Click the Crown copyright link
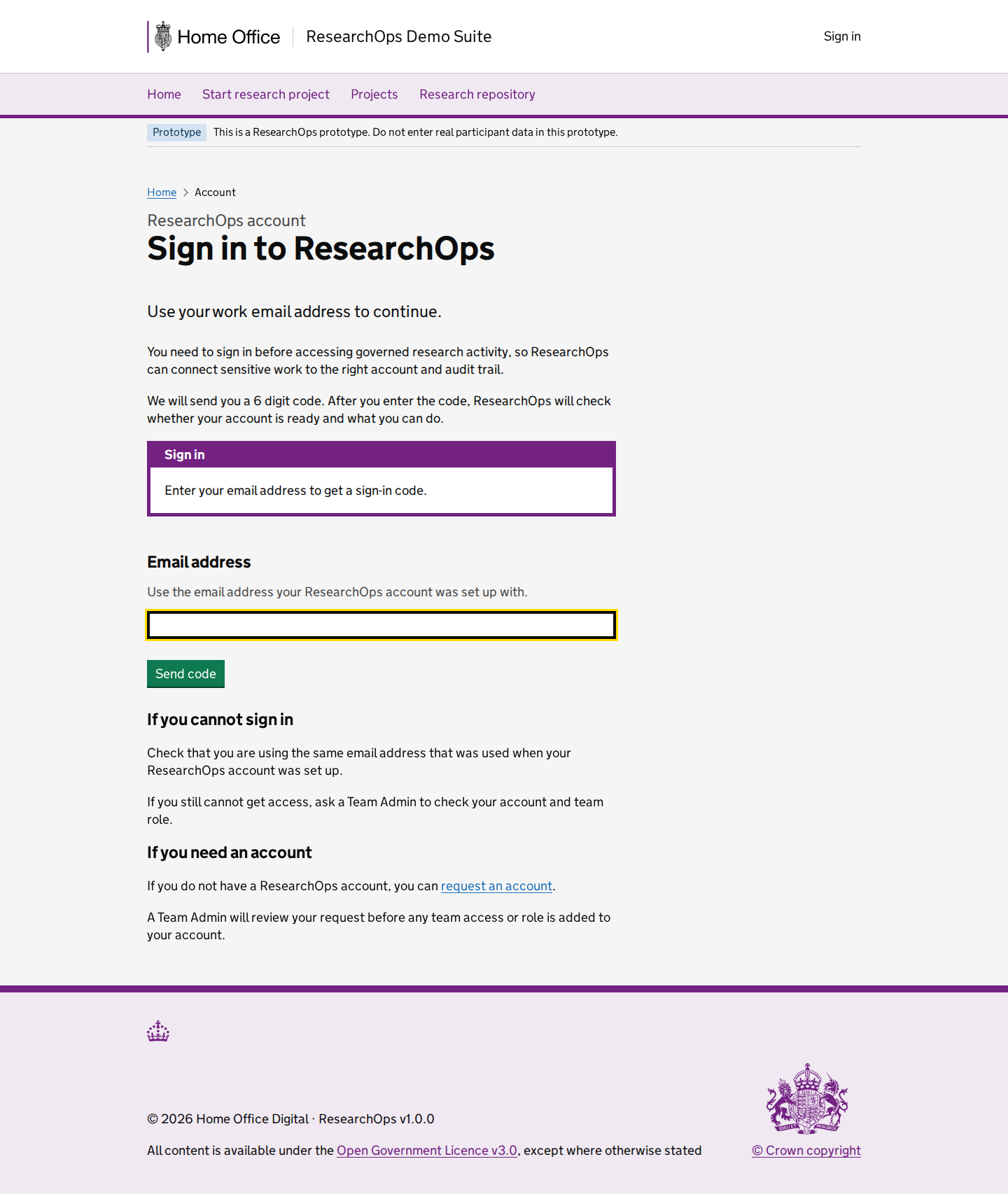Screen dimensions: 1008x1194 [806, 1151]
